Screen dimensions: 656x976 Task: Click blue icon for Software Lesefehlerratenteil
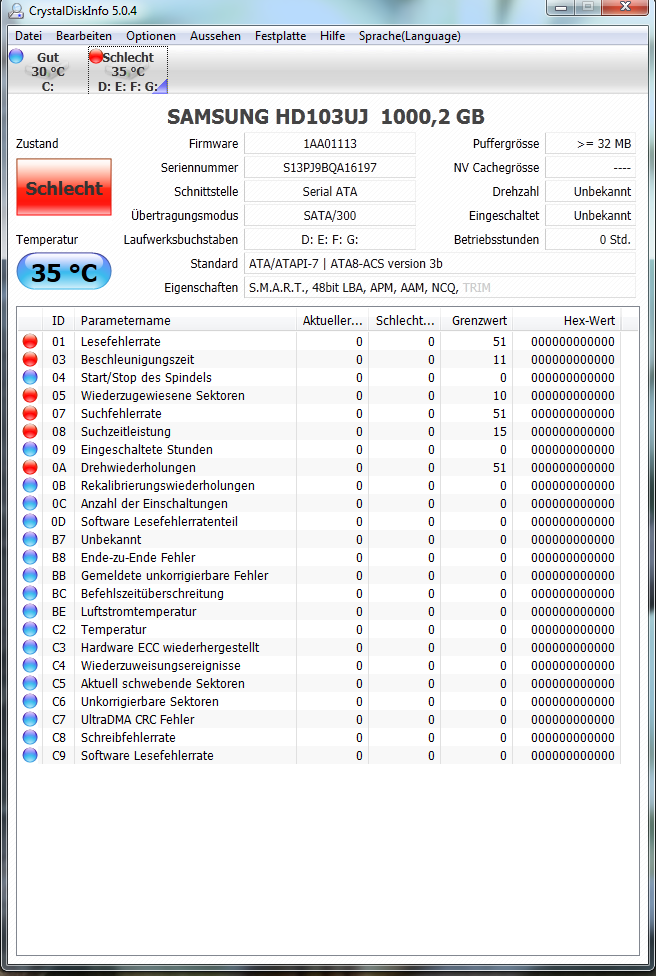tap(30, 522)
